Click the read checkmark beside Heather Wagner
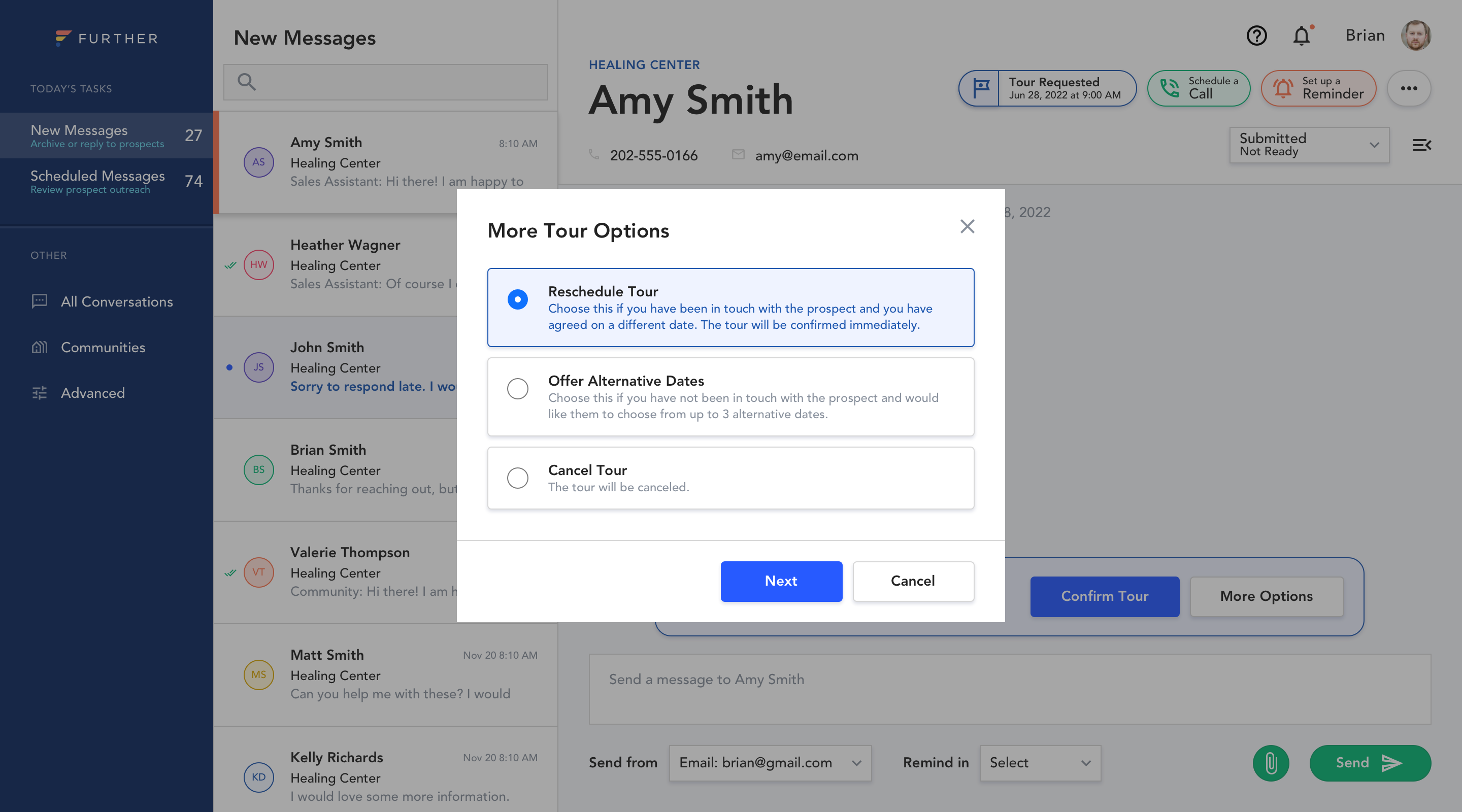The height and width of the screenshot is (812, 1462). tap(230, 265)
